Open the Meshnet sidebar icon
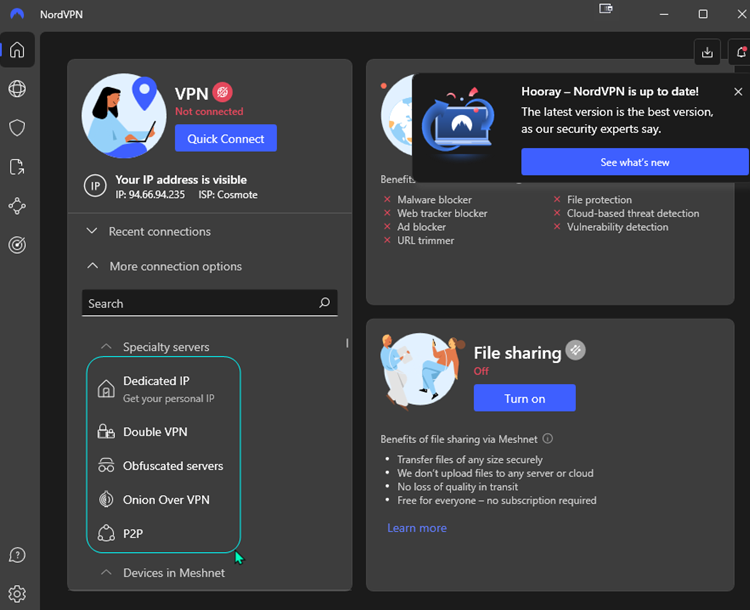The image size is (750, 610). [17, 206]
